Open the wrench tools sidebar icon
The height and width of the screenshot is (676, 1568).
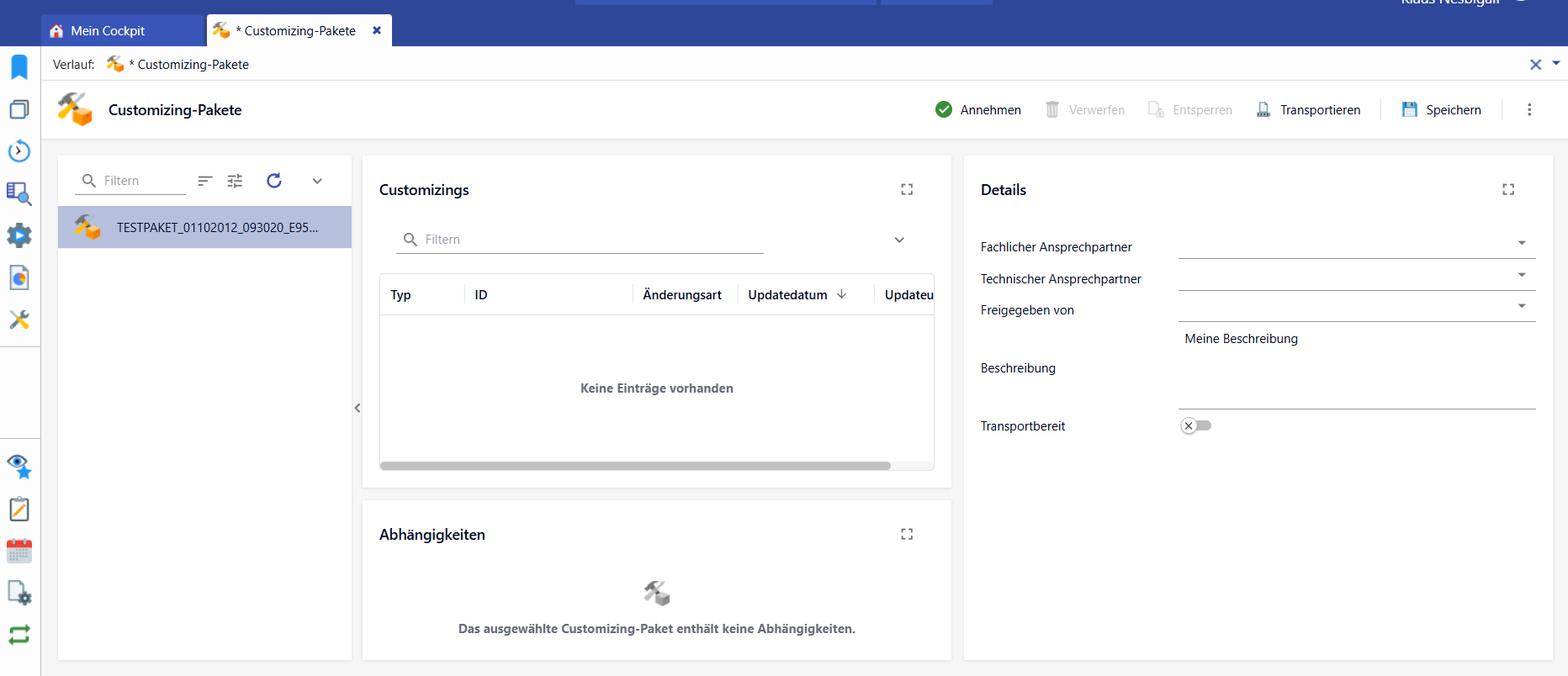[19, 320]
